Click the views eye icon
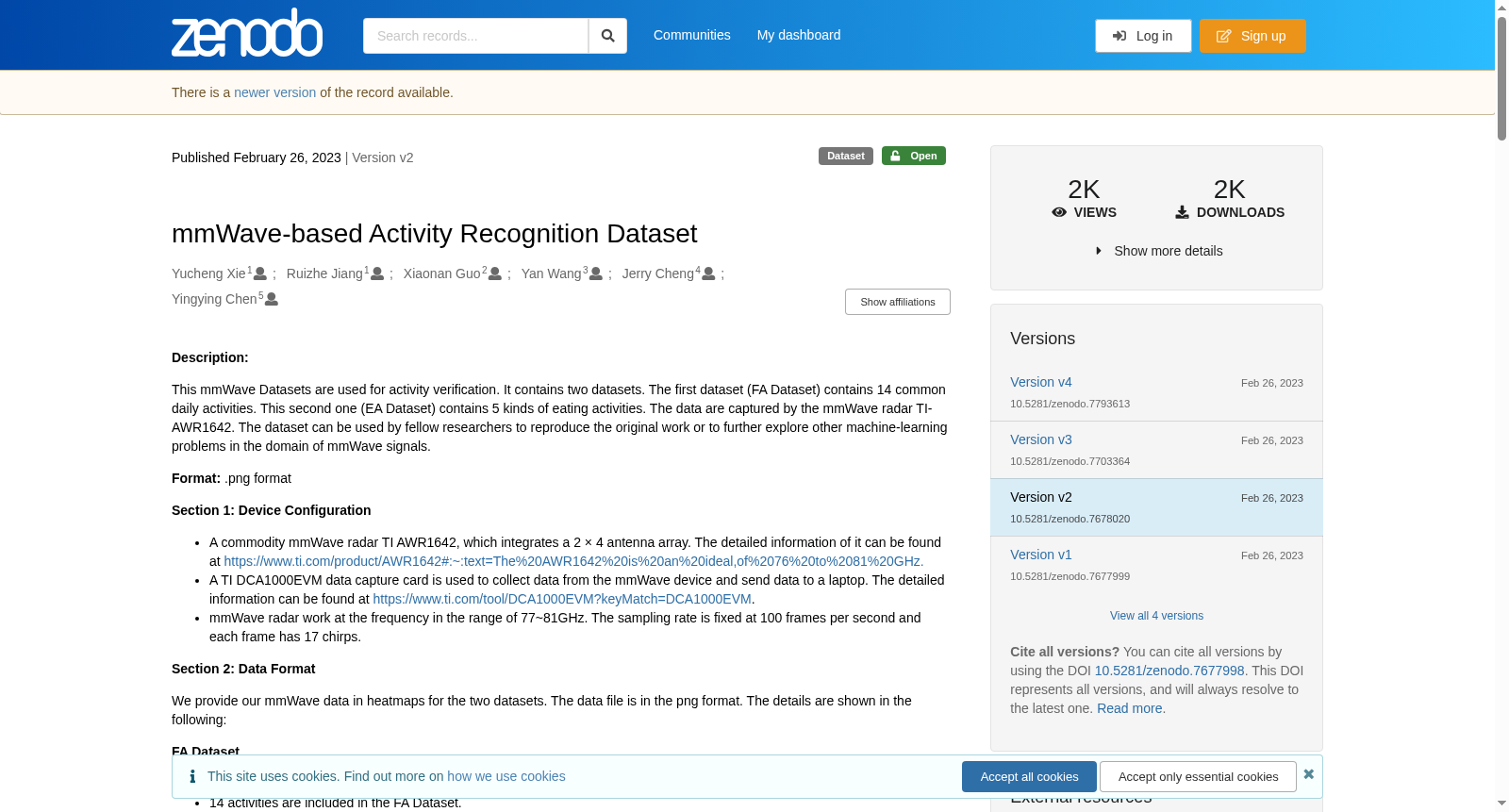Viewport: 1509px width, 812px height. click(1059, 212)
